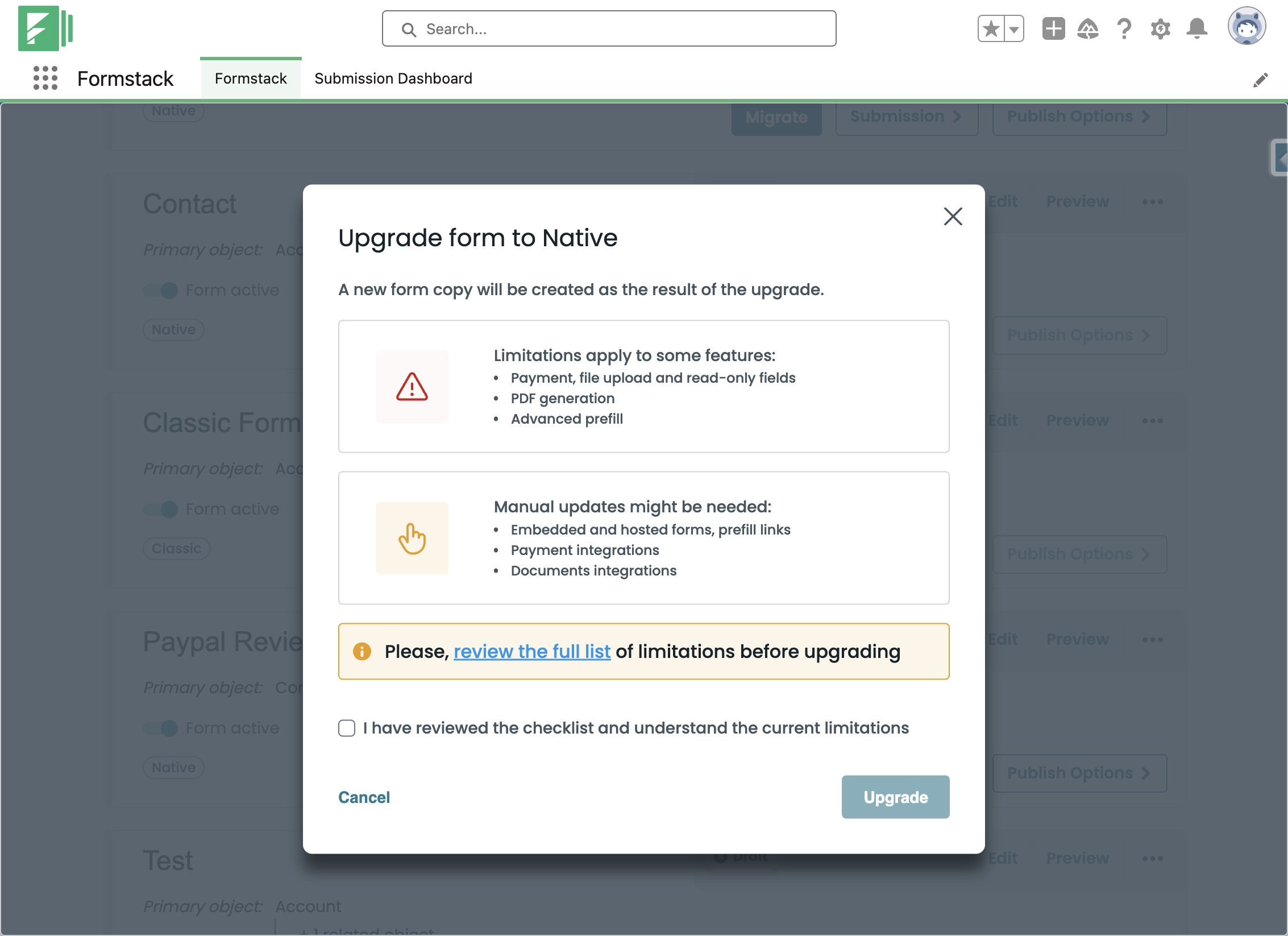Image resolution: width=1288 pixels, height=936 pixels.
Task: Toggle Form active switch for Classic Form
Action: click(161, 509)
